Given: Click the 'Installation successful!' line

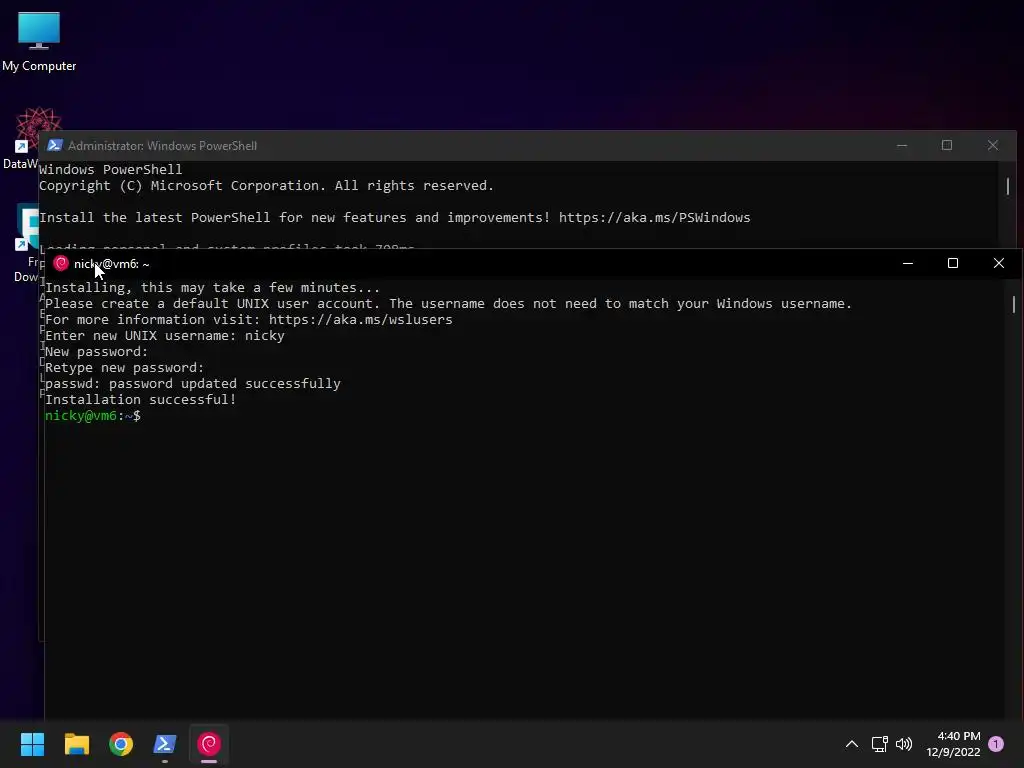Looking at the screenshot, I should coord(140,400).
